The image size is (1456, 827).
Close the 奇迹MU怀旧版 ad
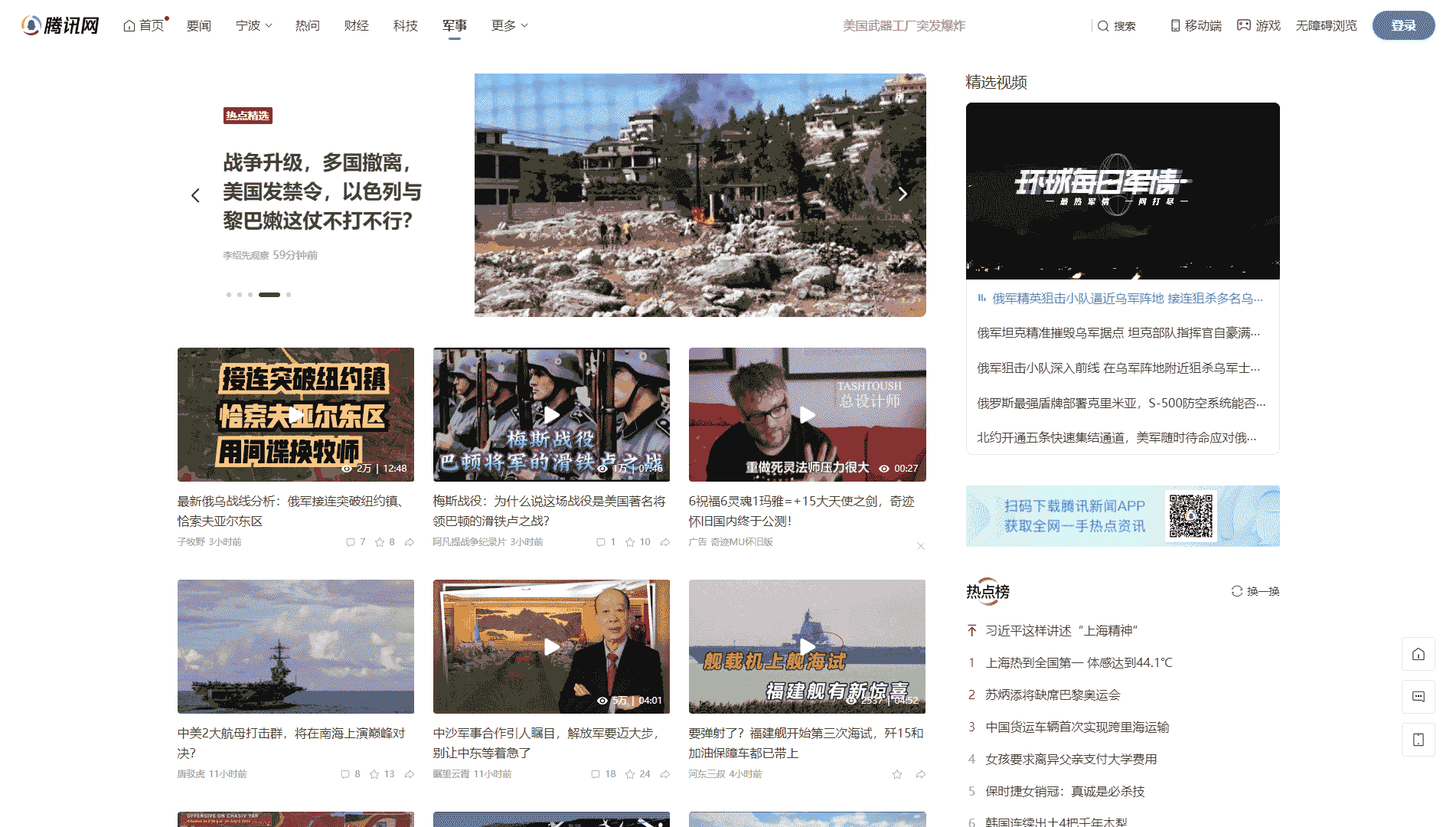(921, 546)
